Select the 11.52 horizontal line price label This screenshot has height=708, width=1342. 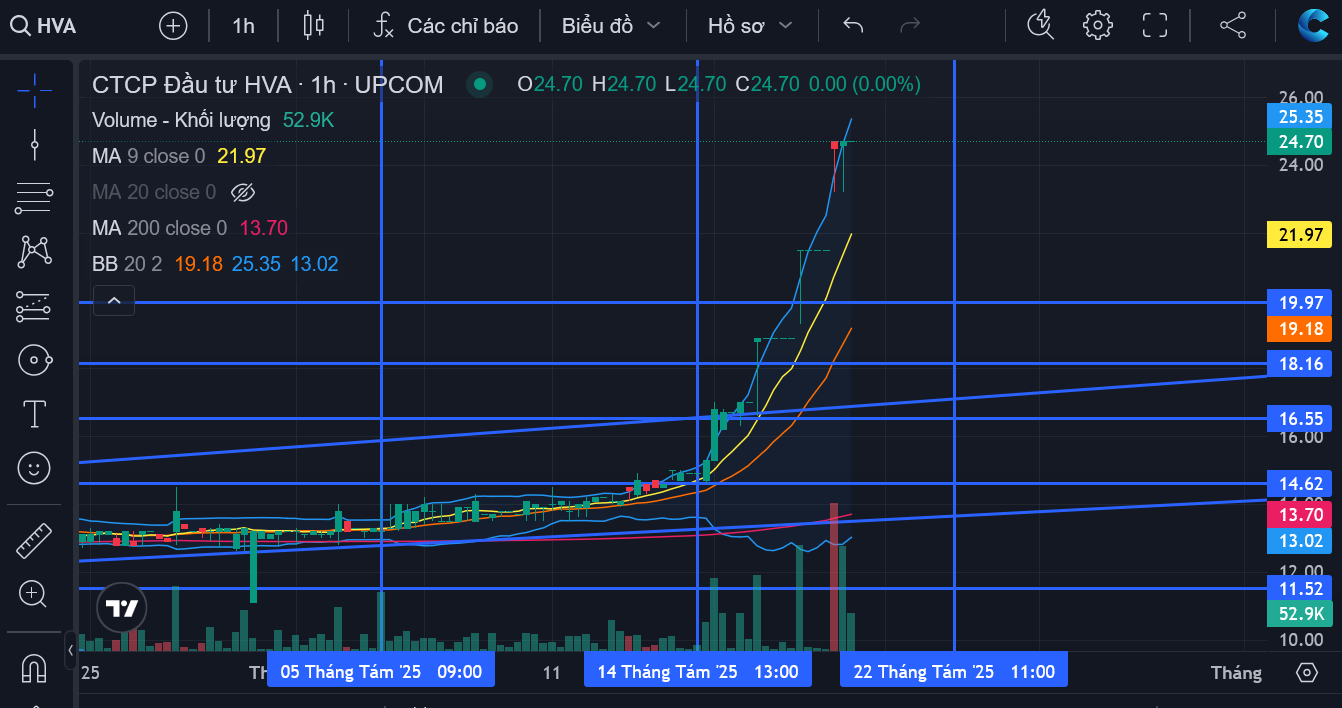(1301, 588)
